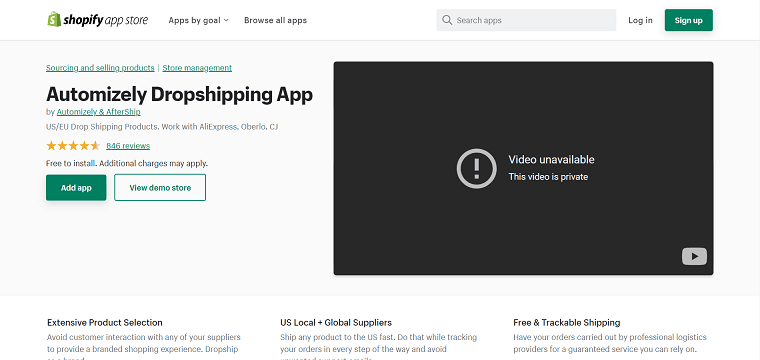Viewport: 760px width, 360px height.
Task: Click the US Local + Global Suppliers heading
Action: tap(336, 323)
